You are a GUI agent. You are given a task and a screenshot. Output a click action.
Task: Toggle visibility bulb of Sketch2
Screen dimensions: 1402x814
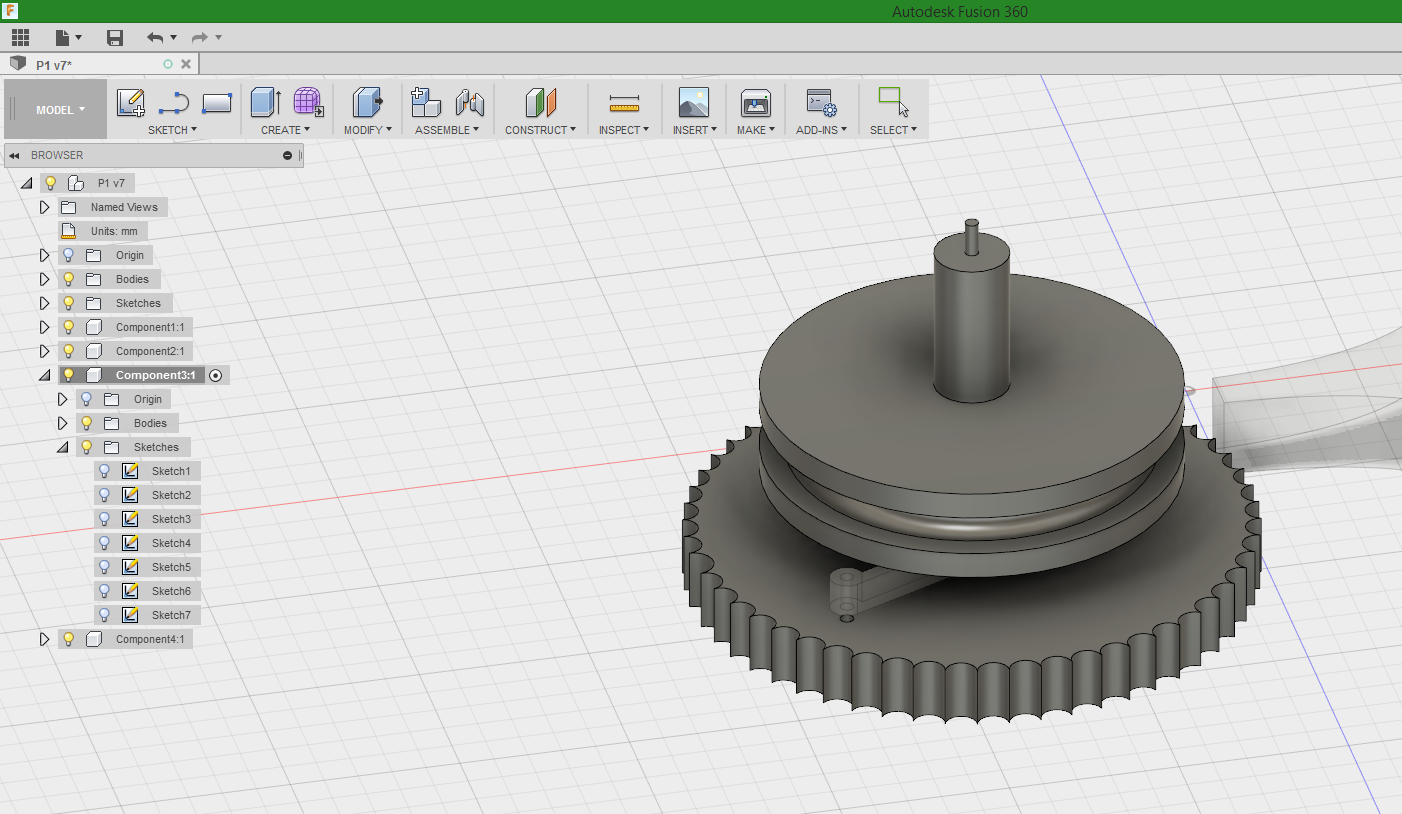tap(105, 495)
